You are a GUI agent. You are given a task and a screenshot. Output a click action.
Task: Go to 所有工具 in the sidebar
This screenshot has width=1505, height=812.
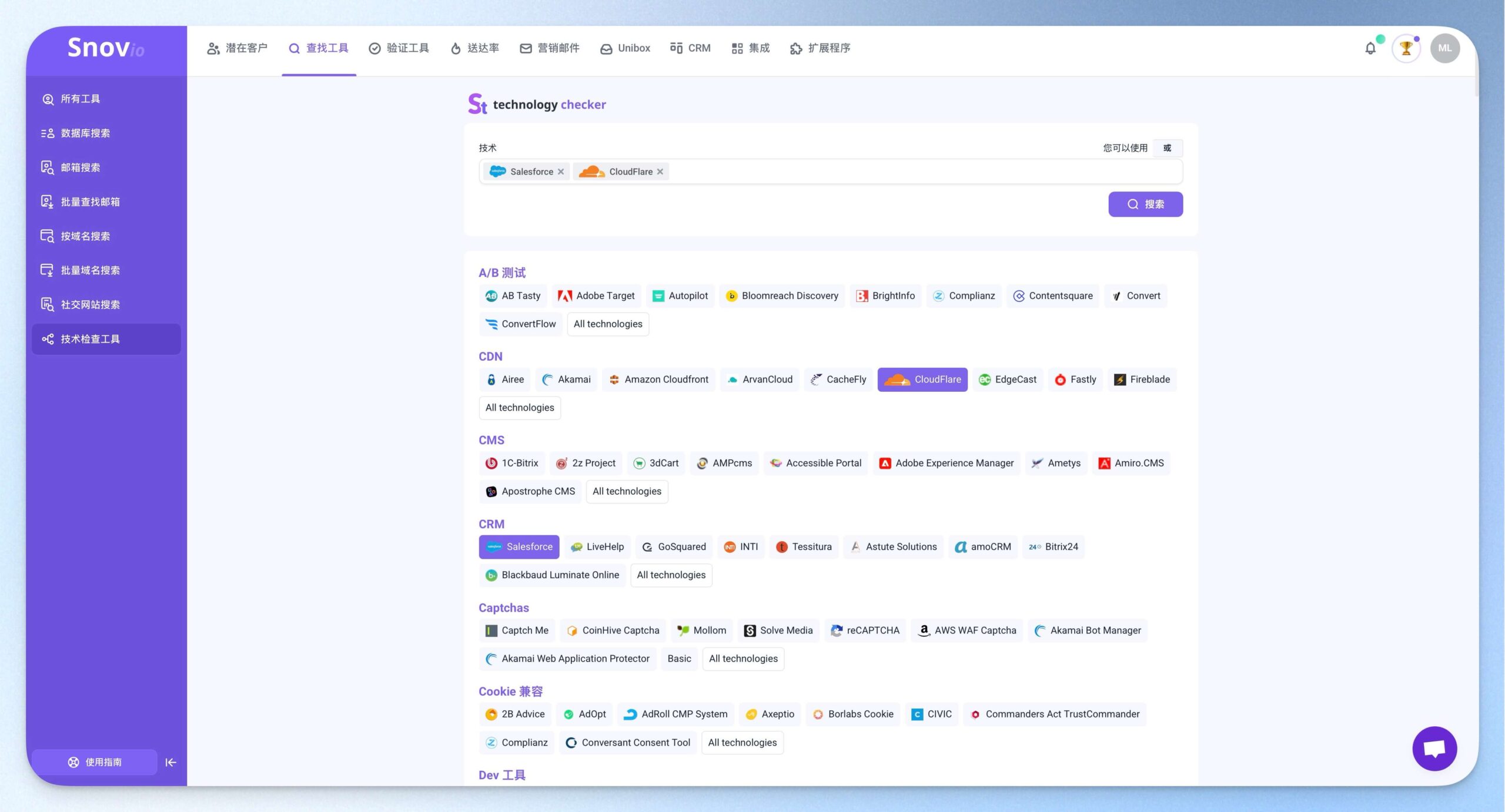[x=106, y=99]
